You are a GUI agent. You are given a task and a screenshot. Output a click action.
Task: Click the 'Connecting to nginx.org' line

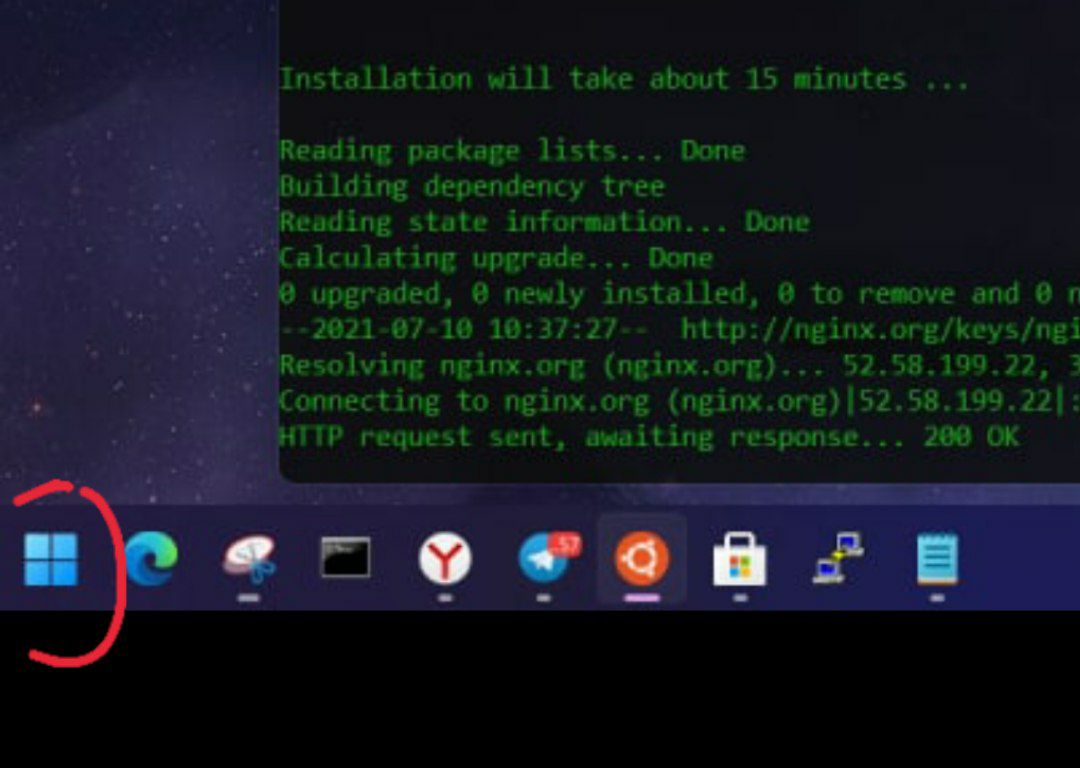[x=679, y=402]
